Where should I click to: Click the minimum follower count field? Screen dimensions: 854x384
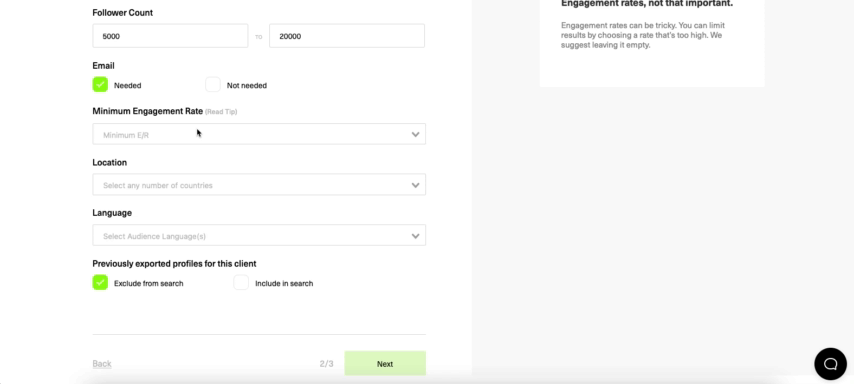pyautogui.click(x=170, y=36)
